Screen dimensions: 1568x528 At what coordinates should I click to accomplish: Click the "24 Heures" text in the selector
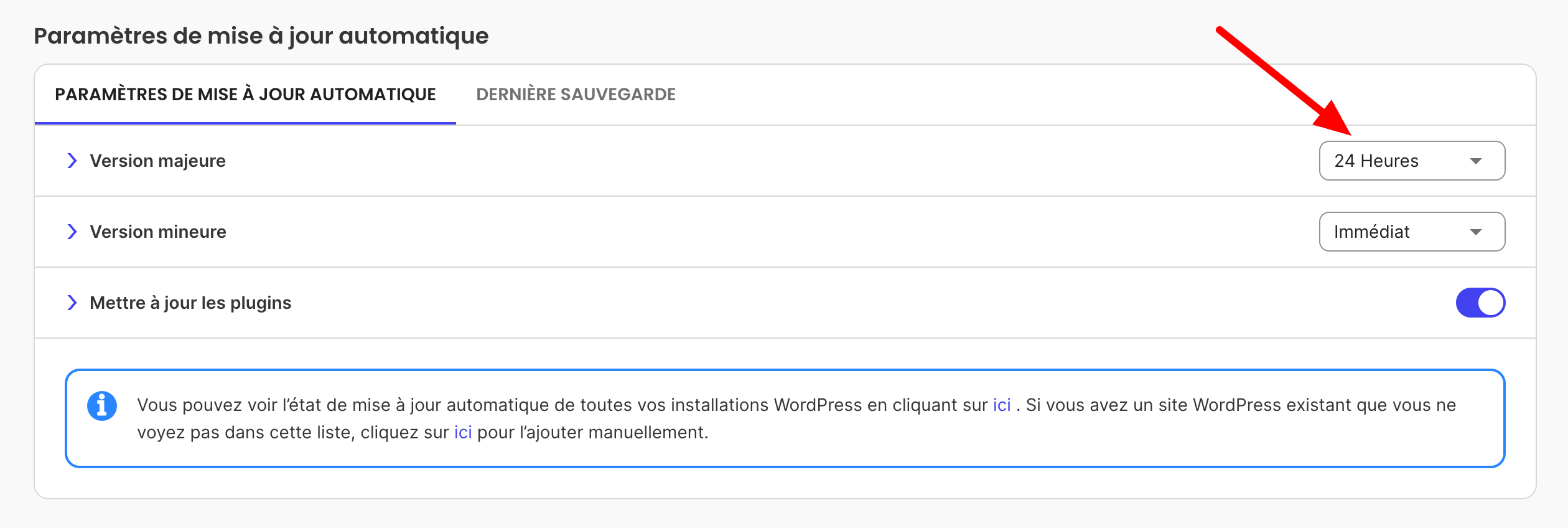[x=1376, y=161]
